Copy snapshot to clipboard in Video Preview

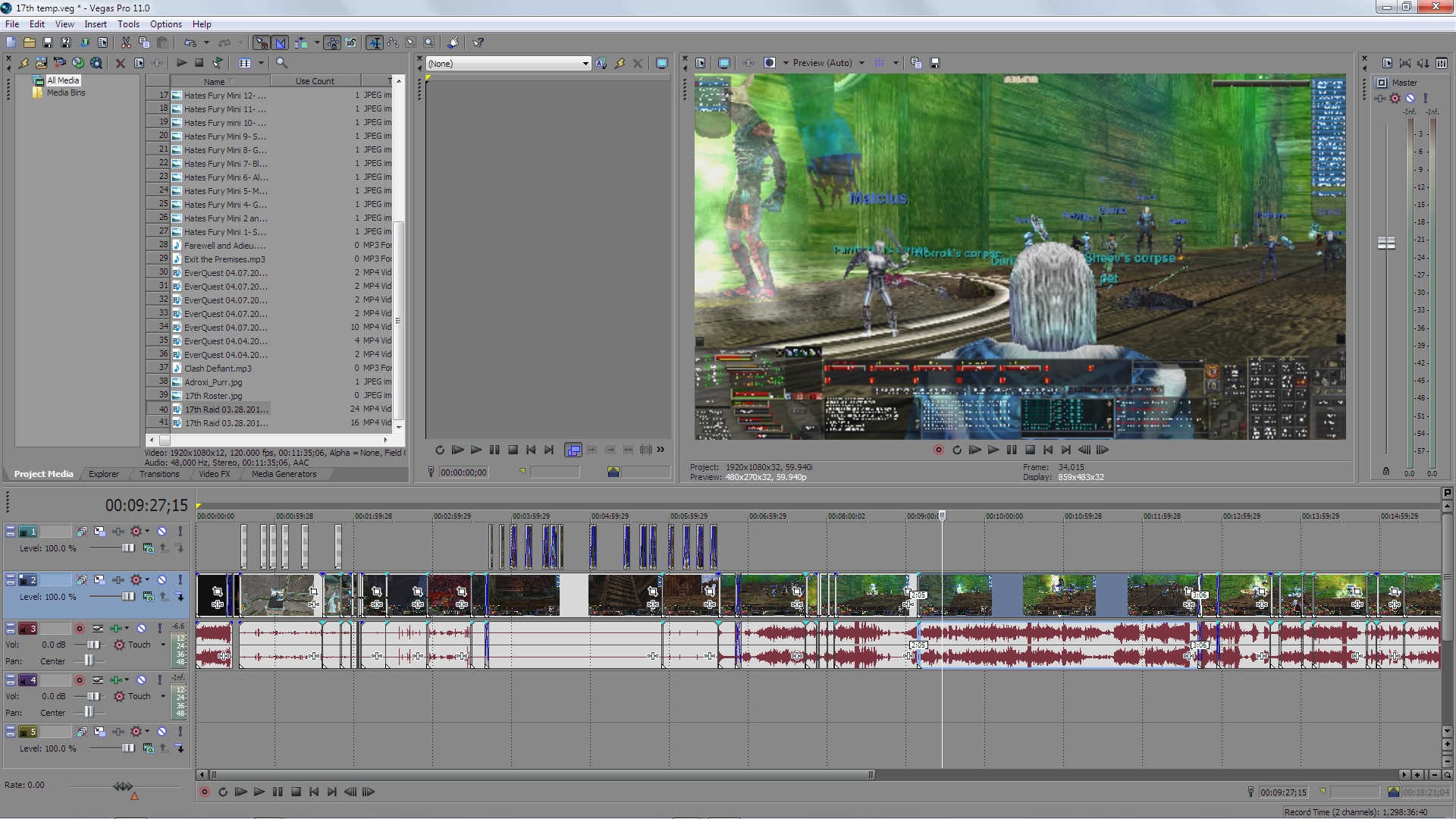coord(916,63)
